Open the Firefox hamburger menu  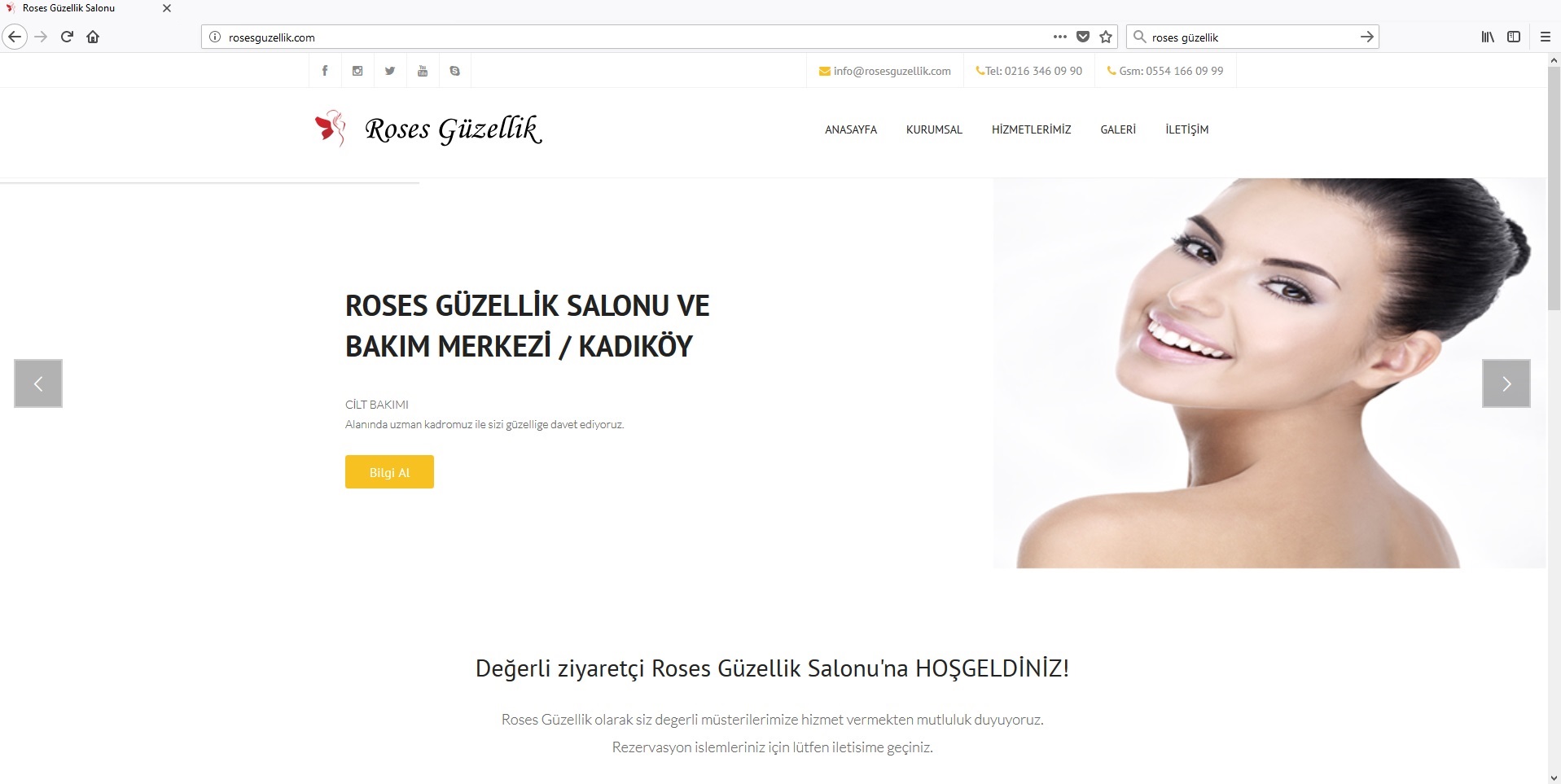pos(1545,37)
